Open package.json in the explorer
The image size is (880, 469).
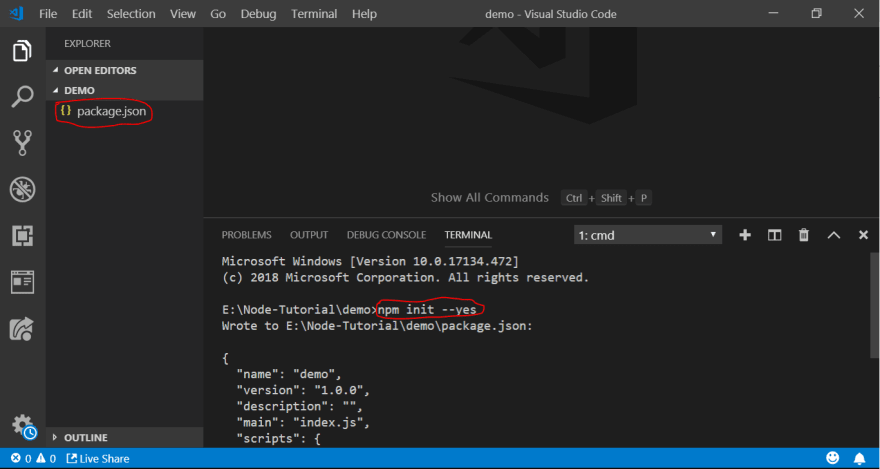click(x=111, y=111)
